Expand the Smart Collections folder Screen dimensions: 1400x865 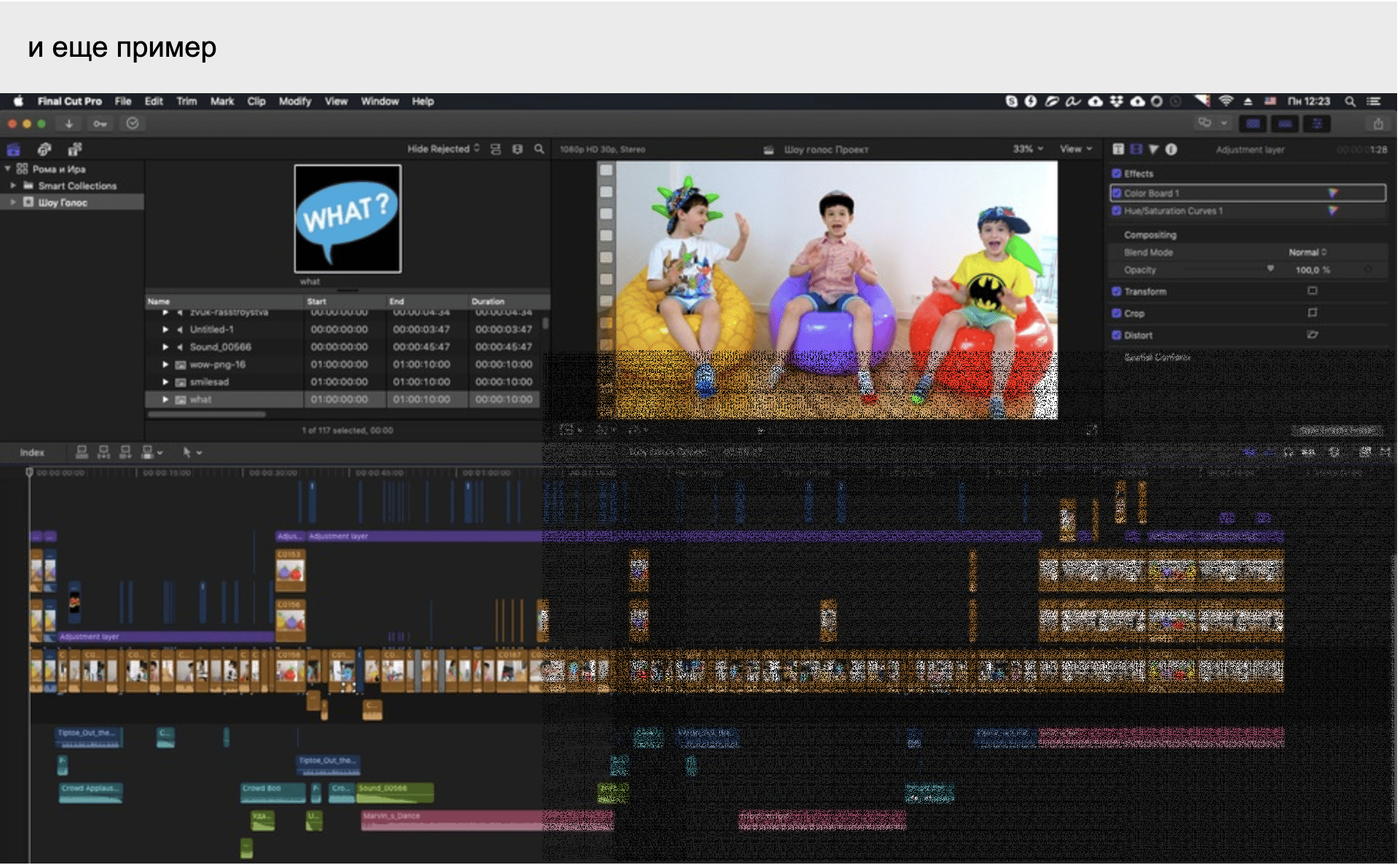13,186
